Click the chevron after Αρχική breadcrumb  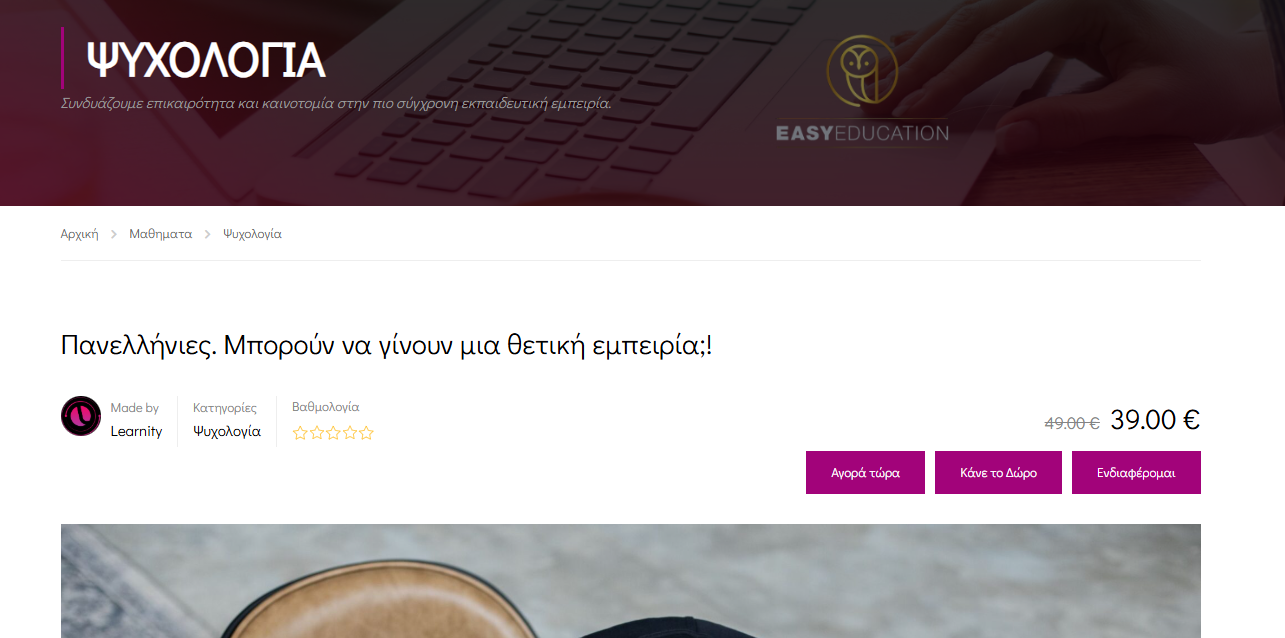(114, 234)
